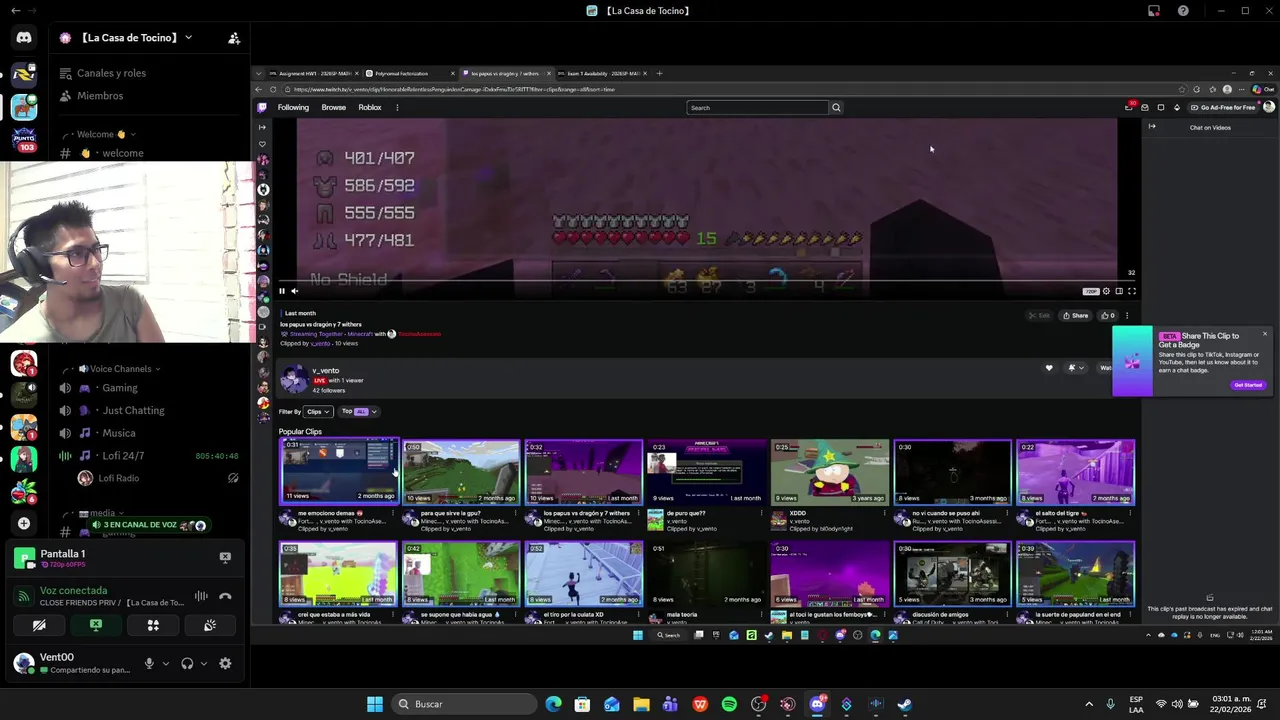This screenshot has height=720, width=1280.
Task: Click Get Started in badge promo
Action: click(x=1248, y=385)
